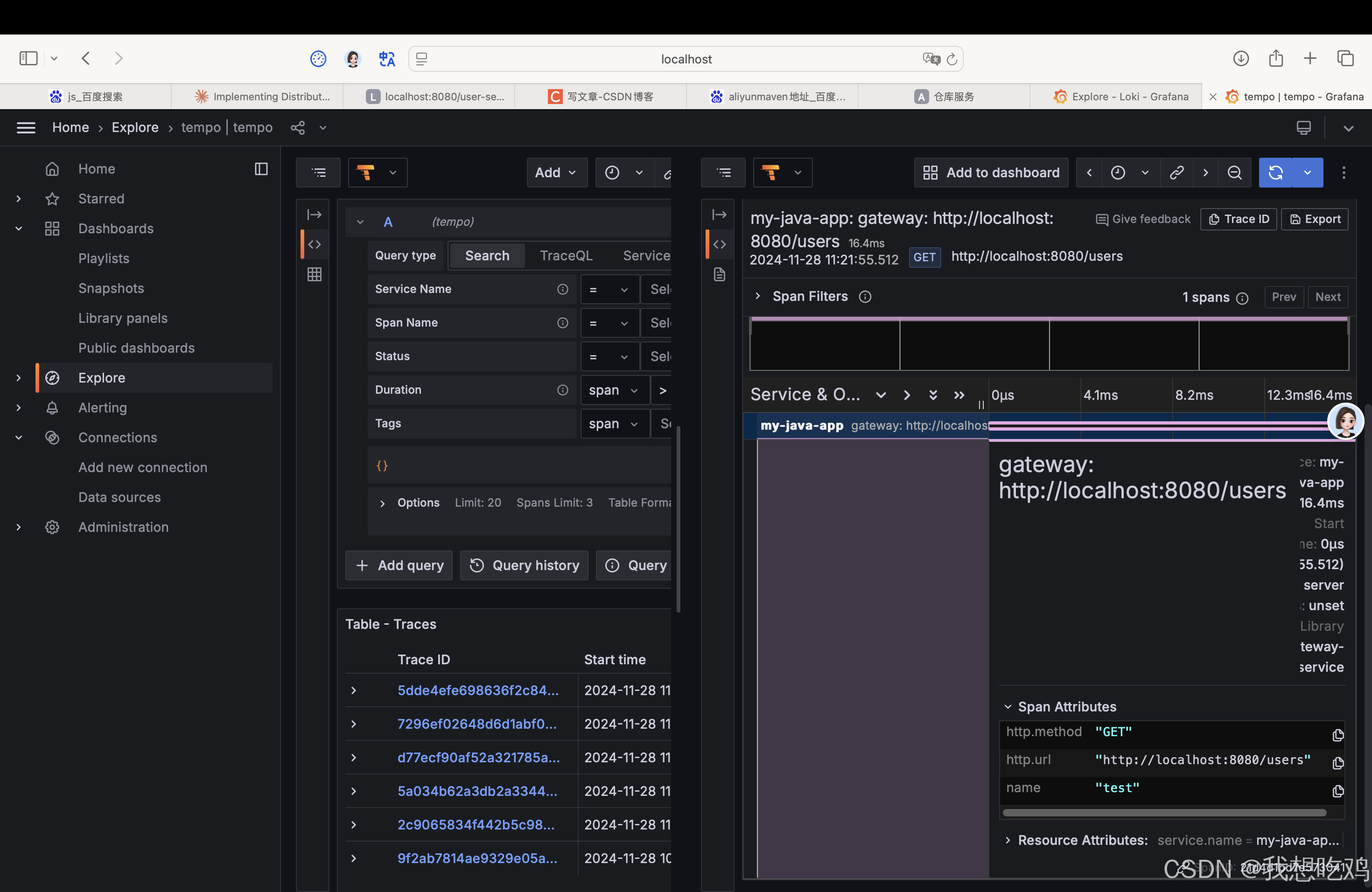This screenshot has width=1372, height=892.
Task: Click the share shortened link icon
Action: tap(297, 127)
